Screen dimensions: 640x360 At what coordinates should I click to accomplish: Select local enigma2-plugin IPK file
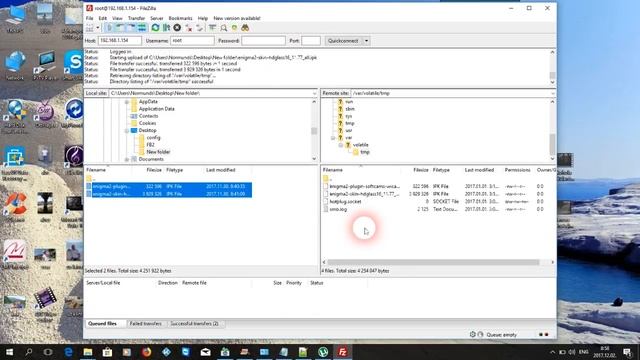(x=169, y=187)
